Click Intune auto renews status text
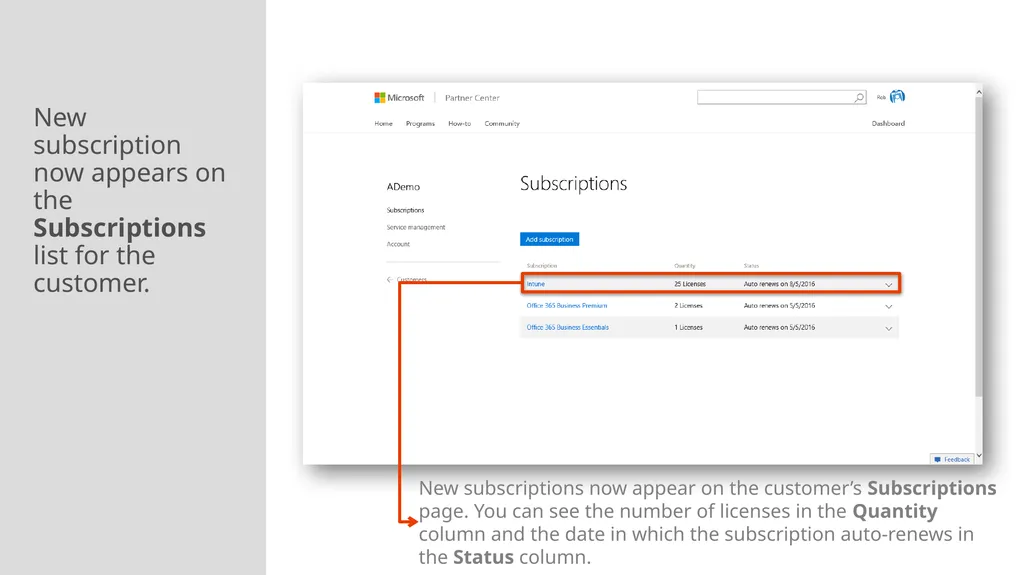The image size is (1024, 575). click(x=779, y=284)
